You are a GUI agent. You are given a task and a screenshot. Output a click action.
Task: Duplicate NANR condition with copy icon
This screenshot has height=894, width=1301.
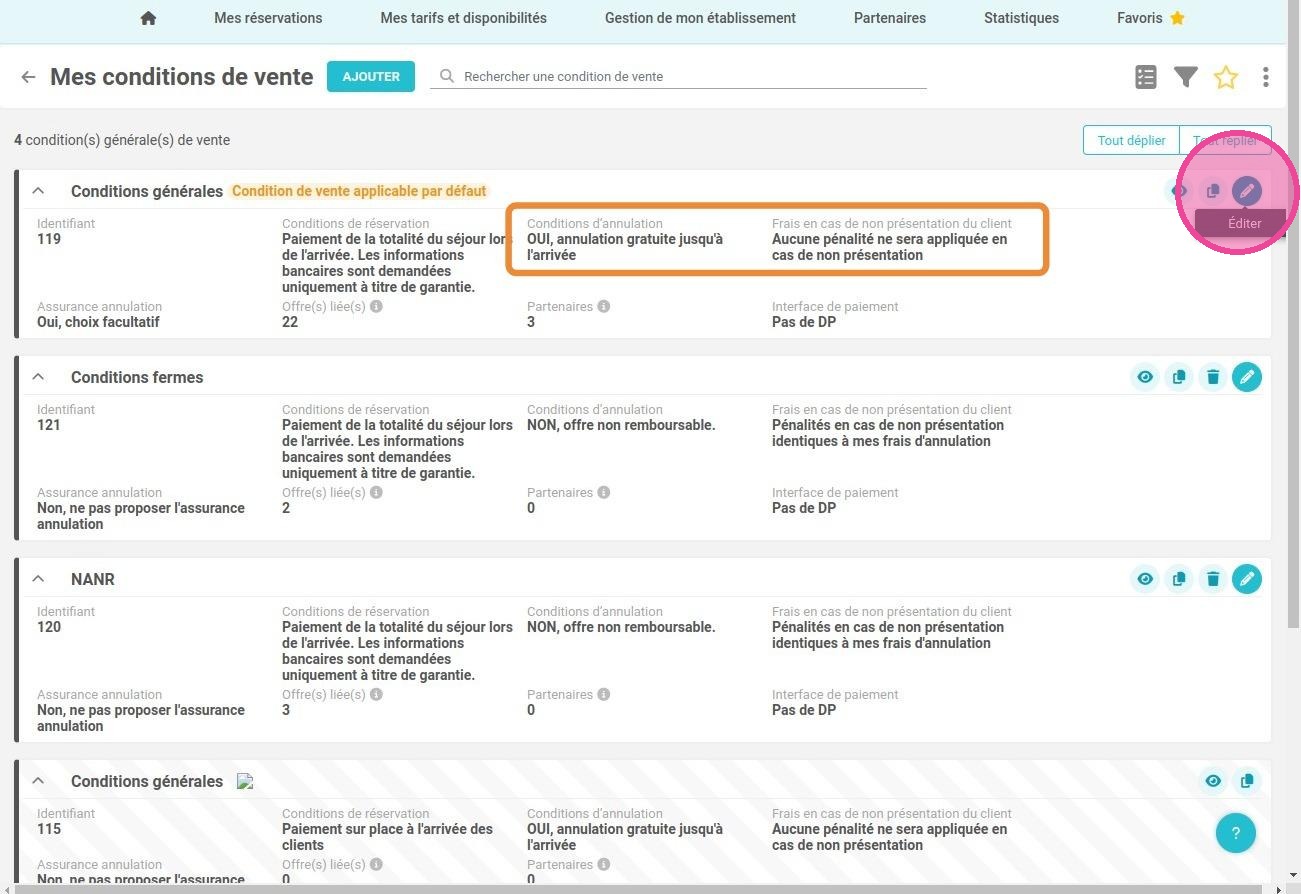point(1179,579)
